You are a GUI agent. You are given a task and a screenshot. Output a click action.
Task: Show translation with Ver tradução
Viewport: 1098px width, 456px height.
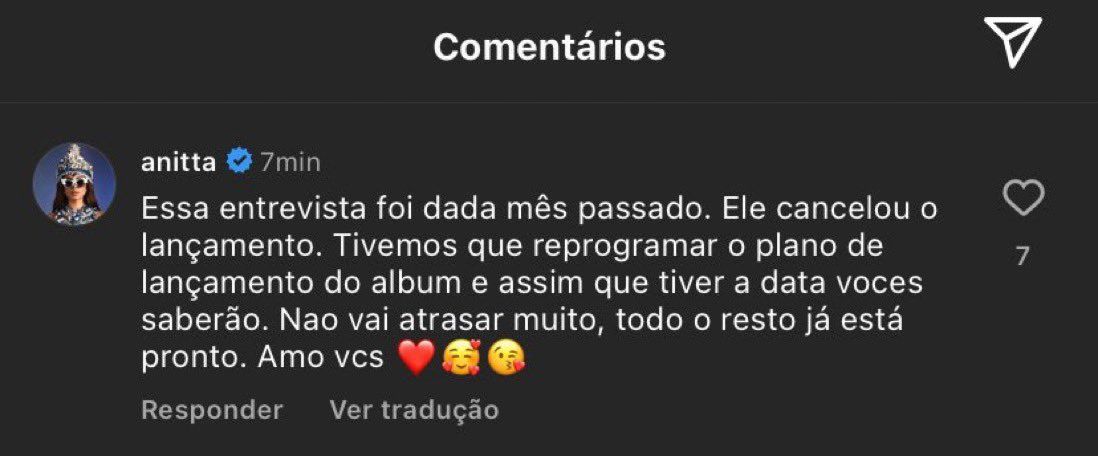414,410
